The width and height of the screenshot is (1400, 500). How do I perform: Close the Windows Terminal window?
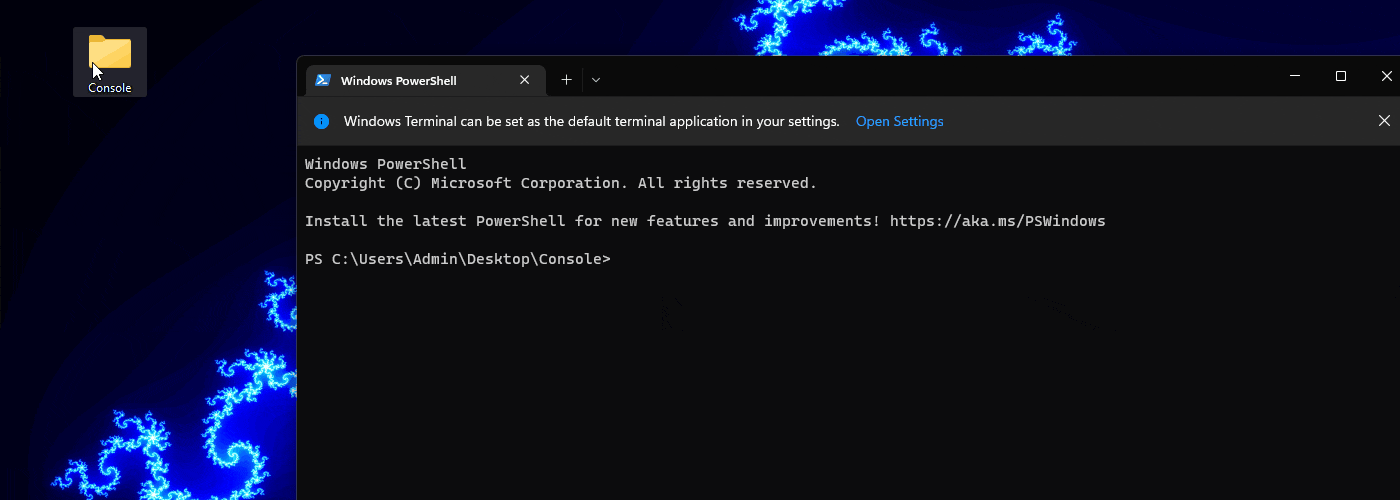[1386, 76]
